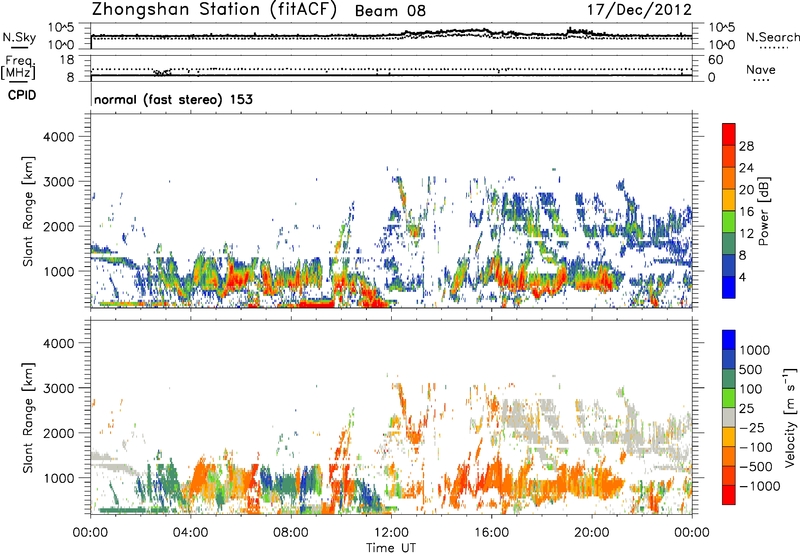Click the '12:00' time tick label
Viewport: 800px width, 554px height.
391,533
